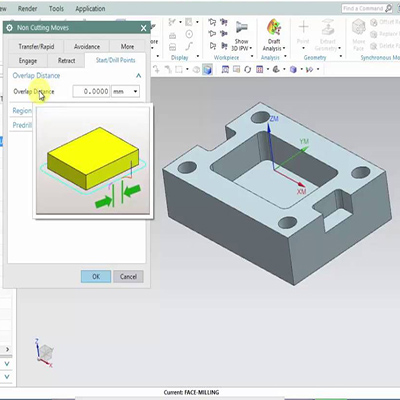
Task: Click the circle icon in Display group
Action: pos(189,34)
